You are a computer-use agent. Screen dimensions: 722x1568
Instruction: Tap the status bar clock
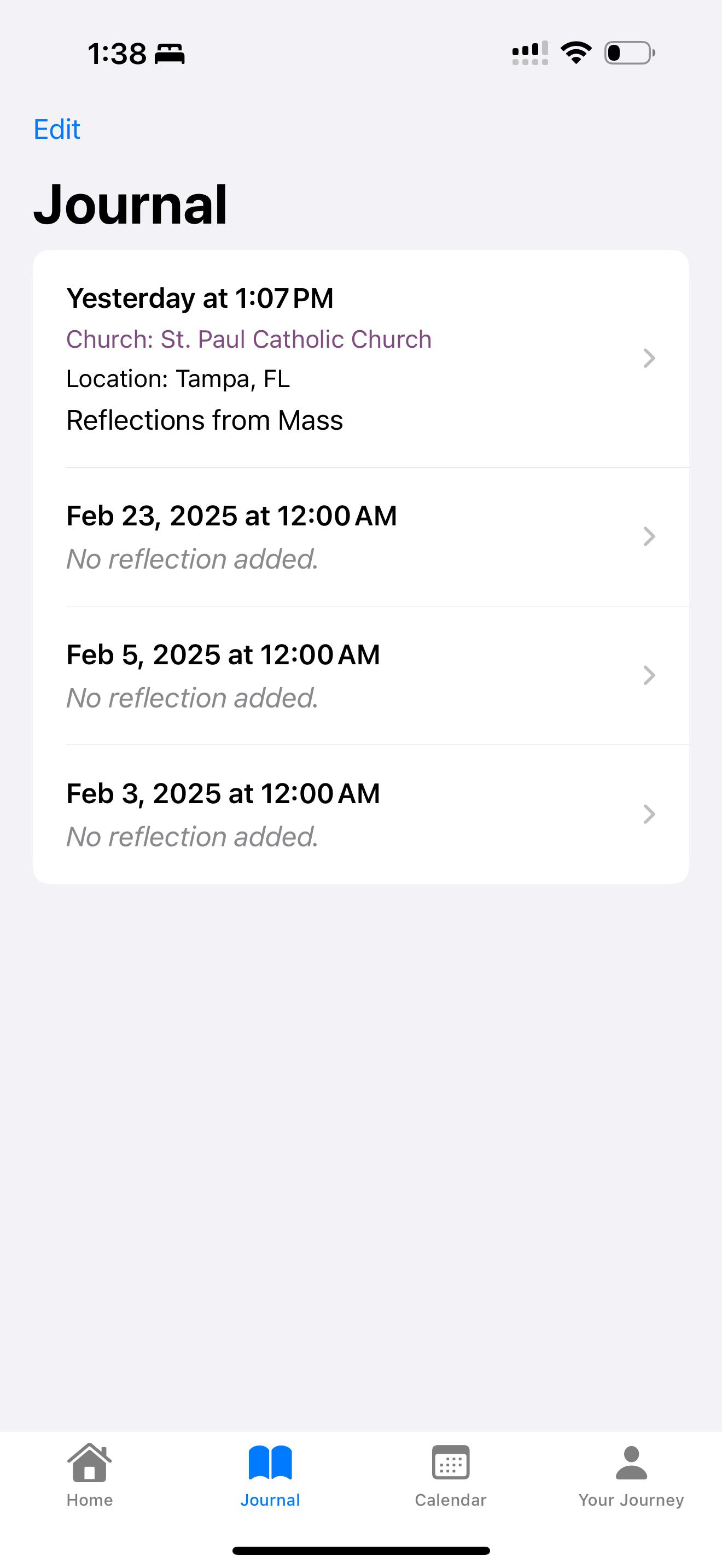coord(117,54)
